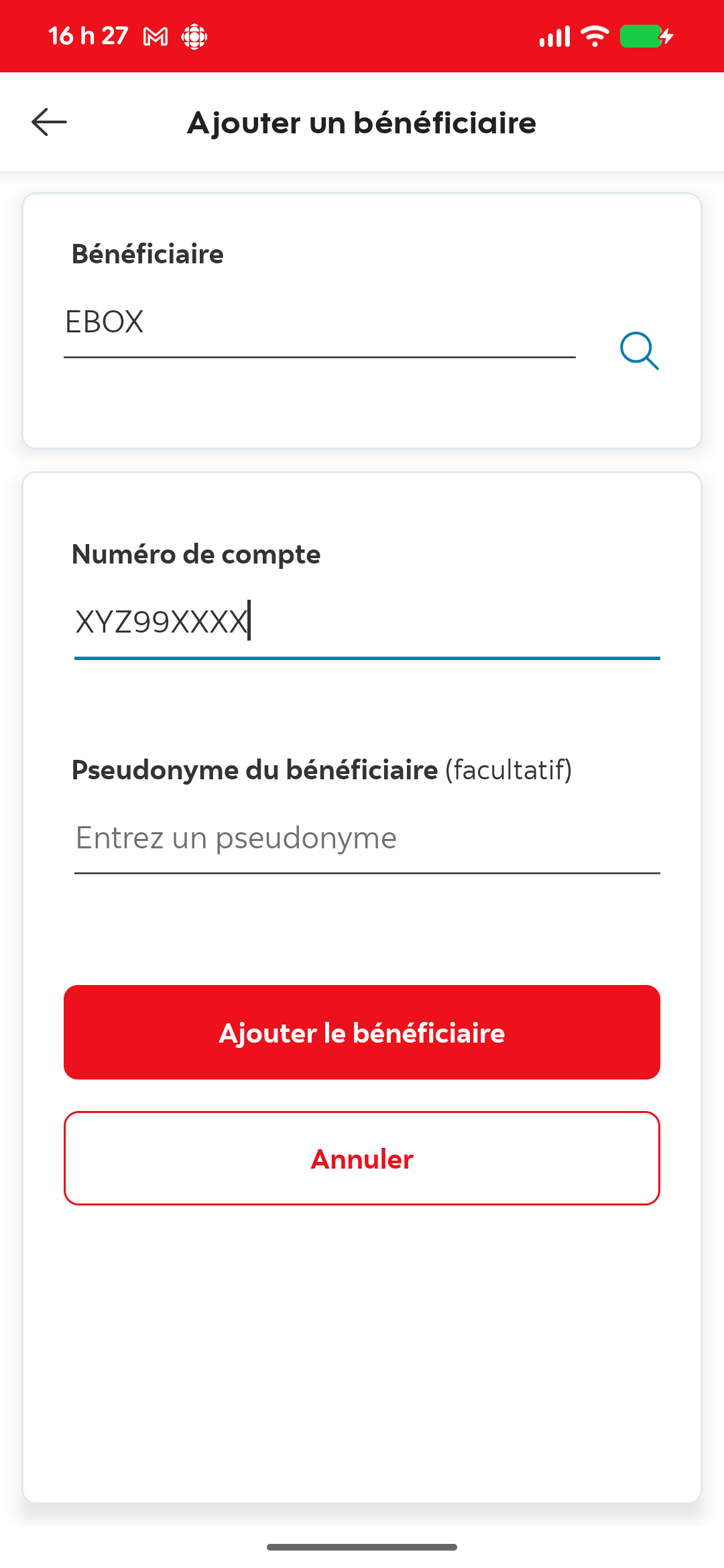
Task: Focus the 'Entrez un pseudonyme' field
Action: [x=367, y=838]
